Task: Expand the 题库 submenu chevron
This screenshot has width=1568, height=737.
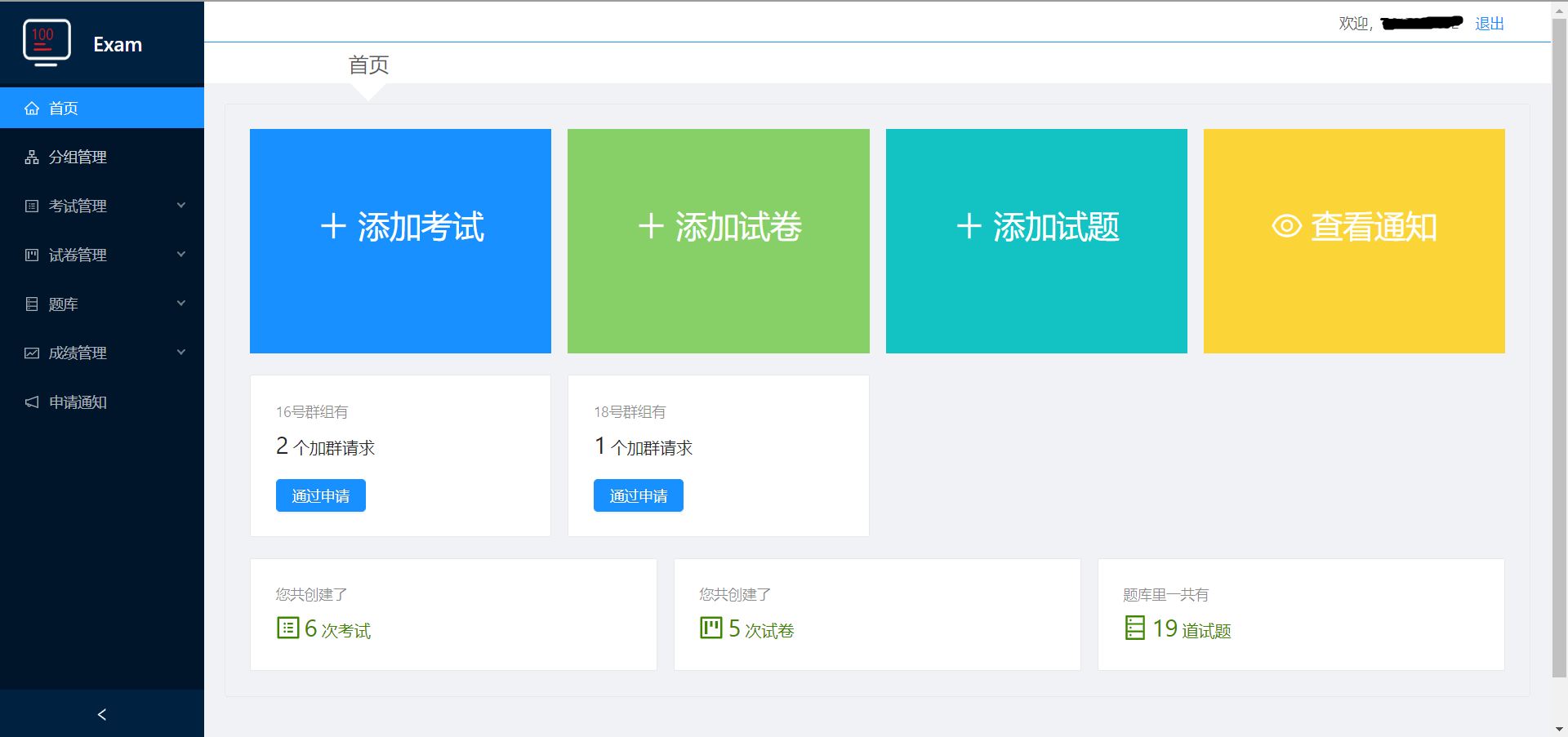Action: (181, 304)
